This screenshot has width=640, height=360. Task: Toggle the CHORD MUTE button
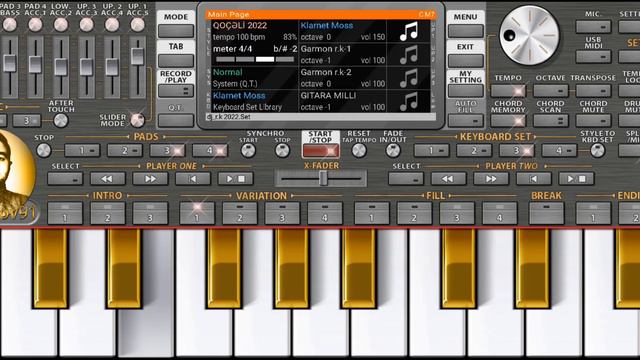593,121
